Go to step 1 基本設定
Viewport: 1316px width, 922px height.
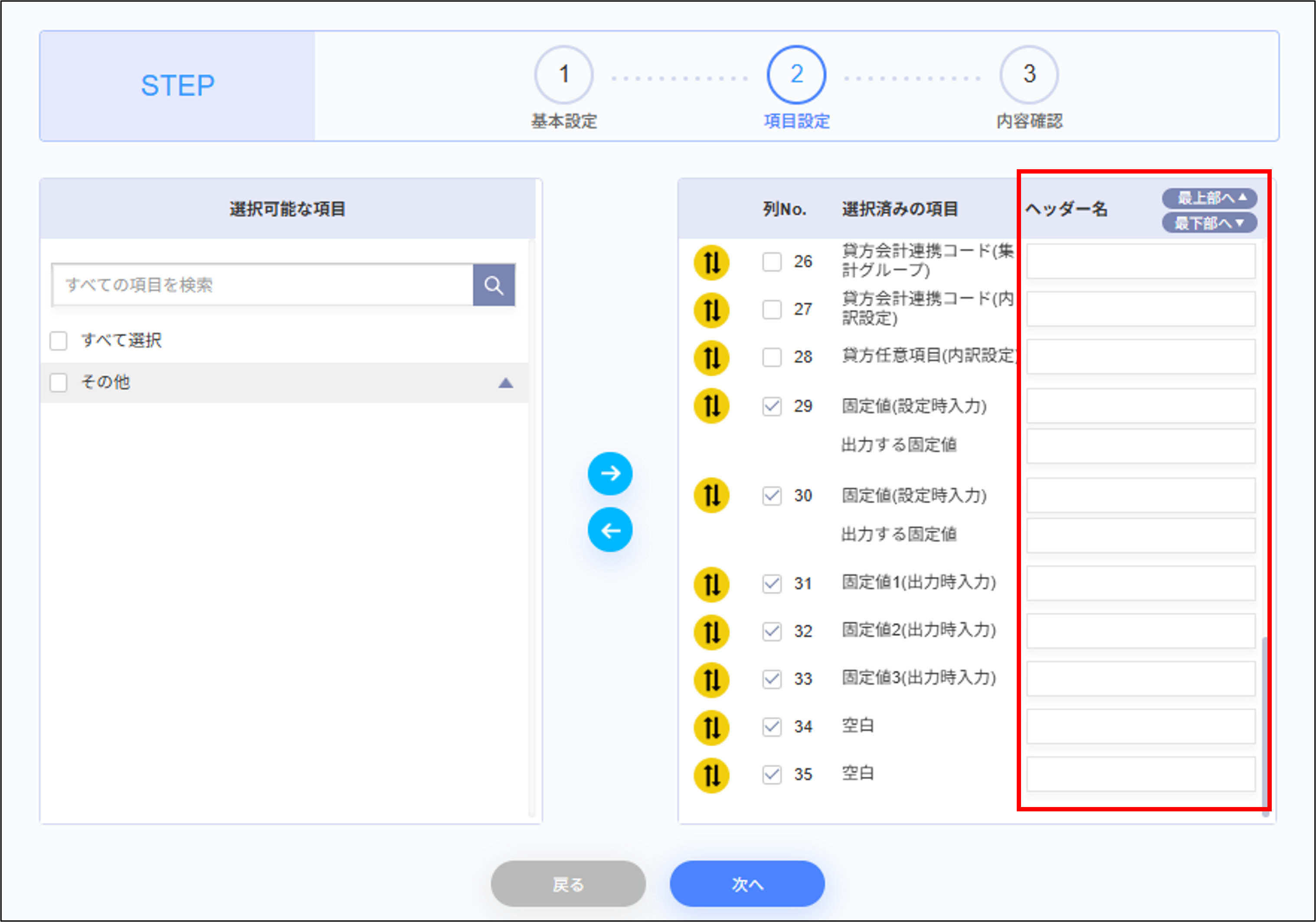click(x=563, y=75)
